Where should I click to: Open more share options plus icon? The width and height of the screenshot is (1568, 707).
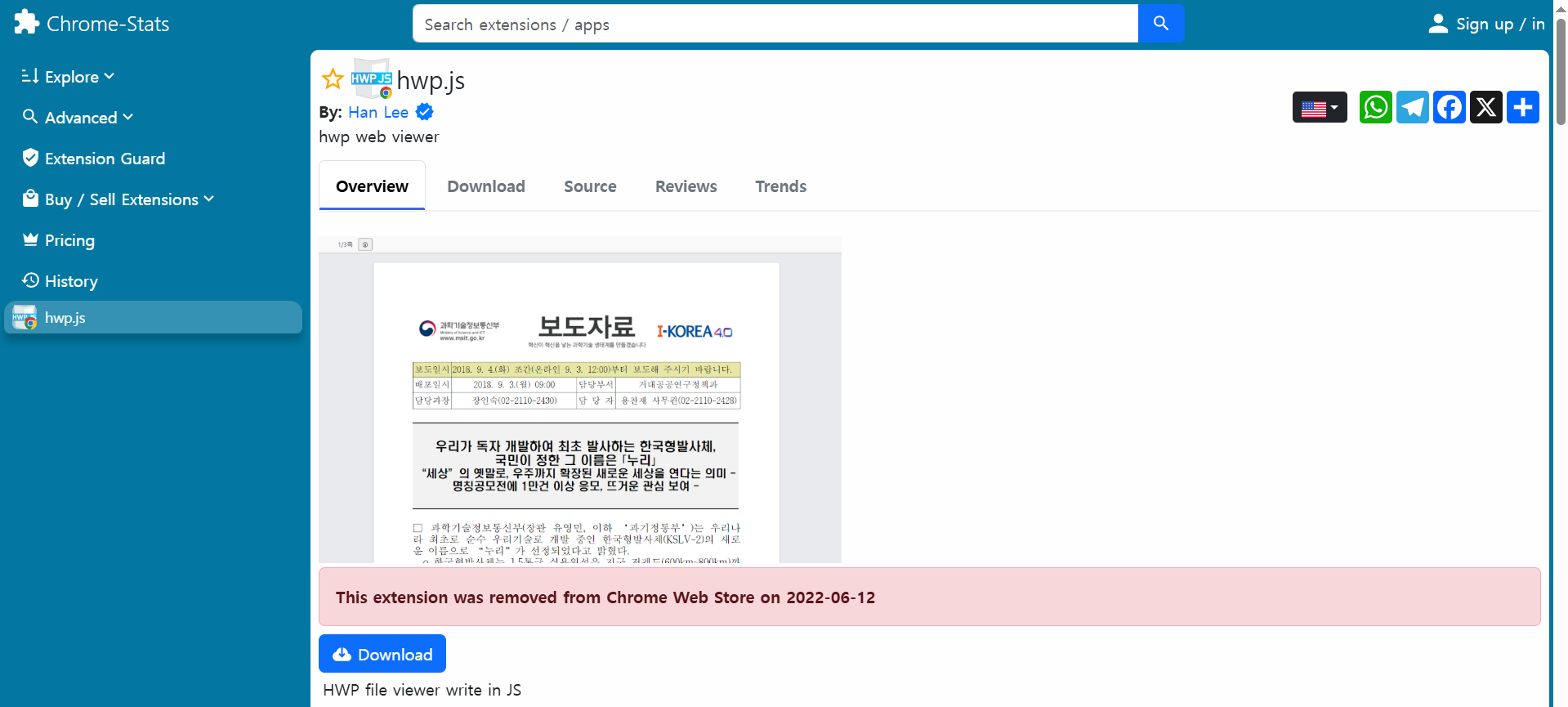click(1523, 107)
